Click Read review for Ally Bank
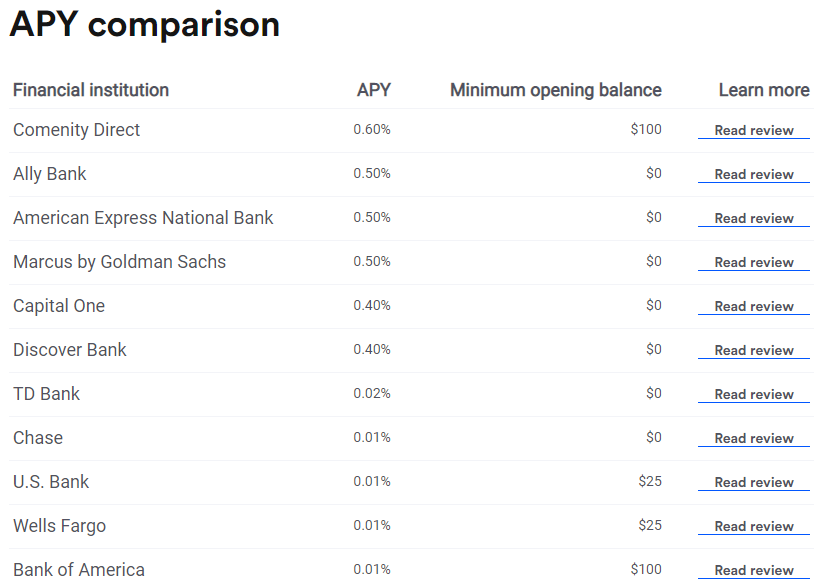 point(753,174)
